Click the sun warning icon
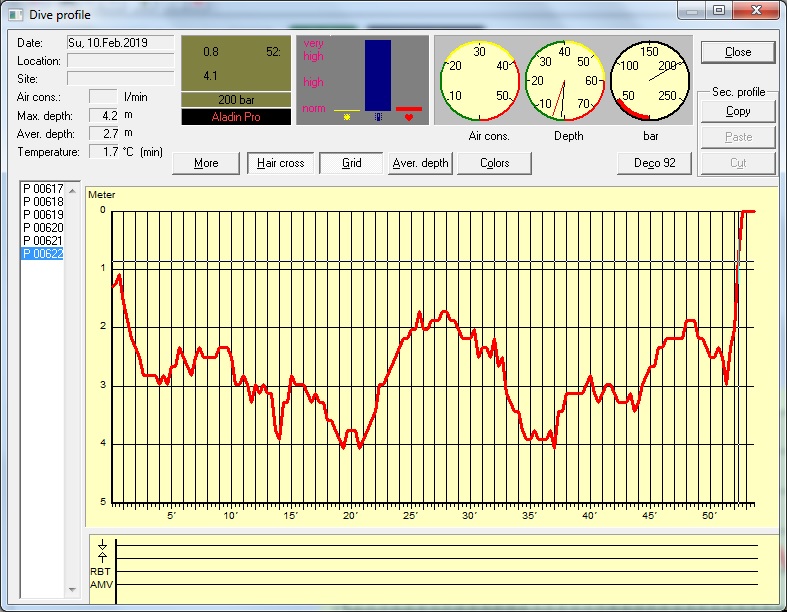 (x=347, y=117)
